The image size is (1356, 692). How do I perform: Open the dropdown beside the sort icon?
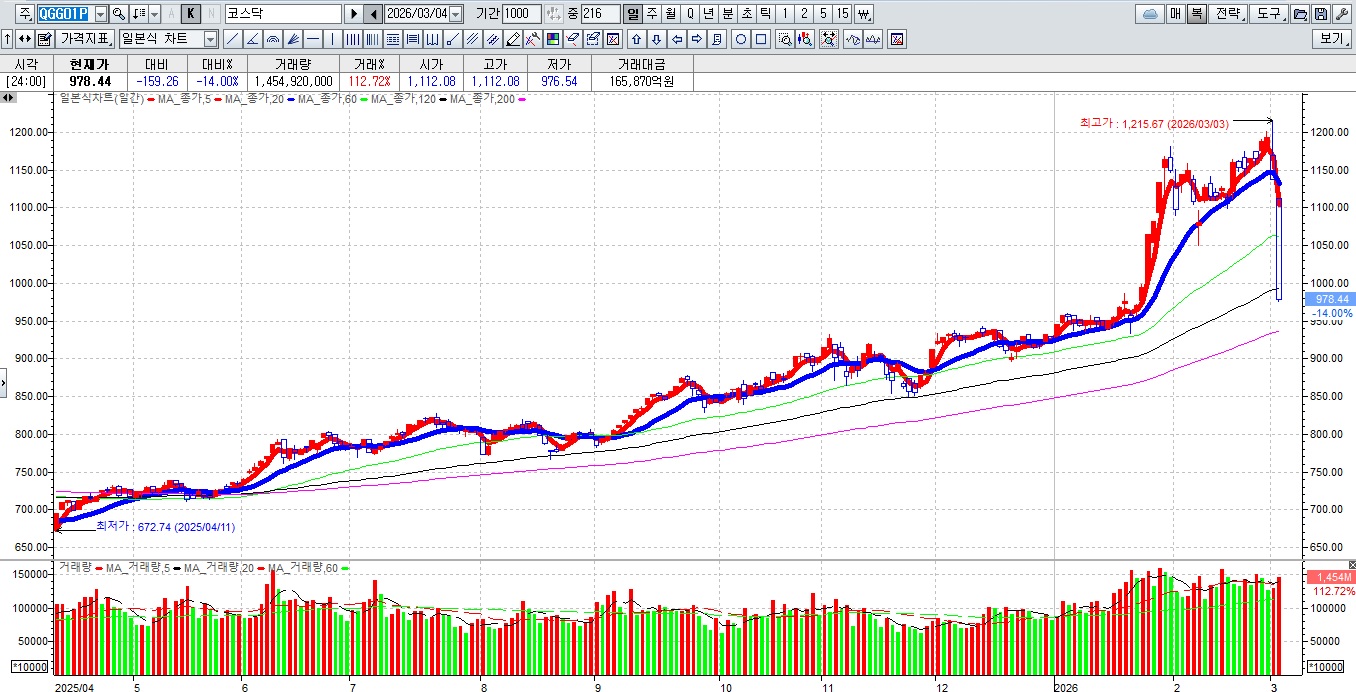[x=154, y=14]
